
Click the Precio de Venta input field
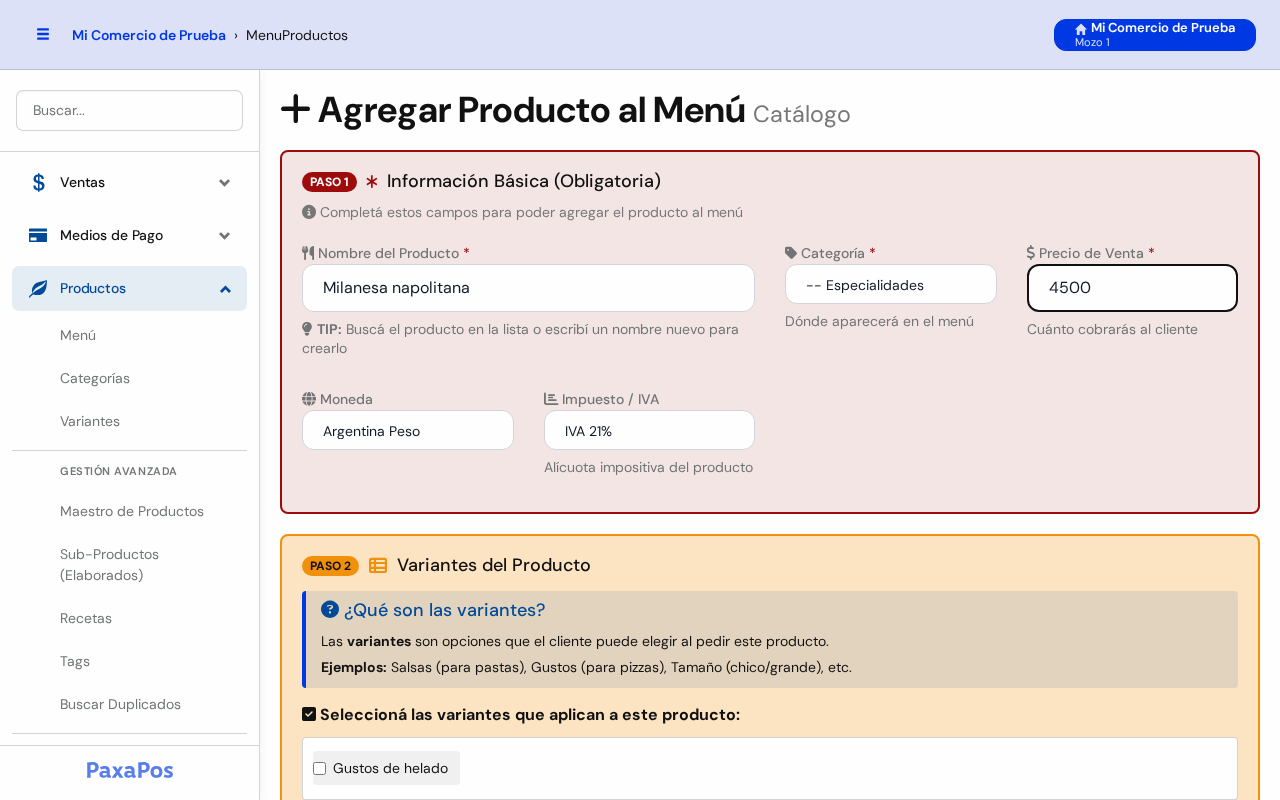click(1132, 288)
